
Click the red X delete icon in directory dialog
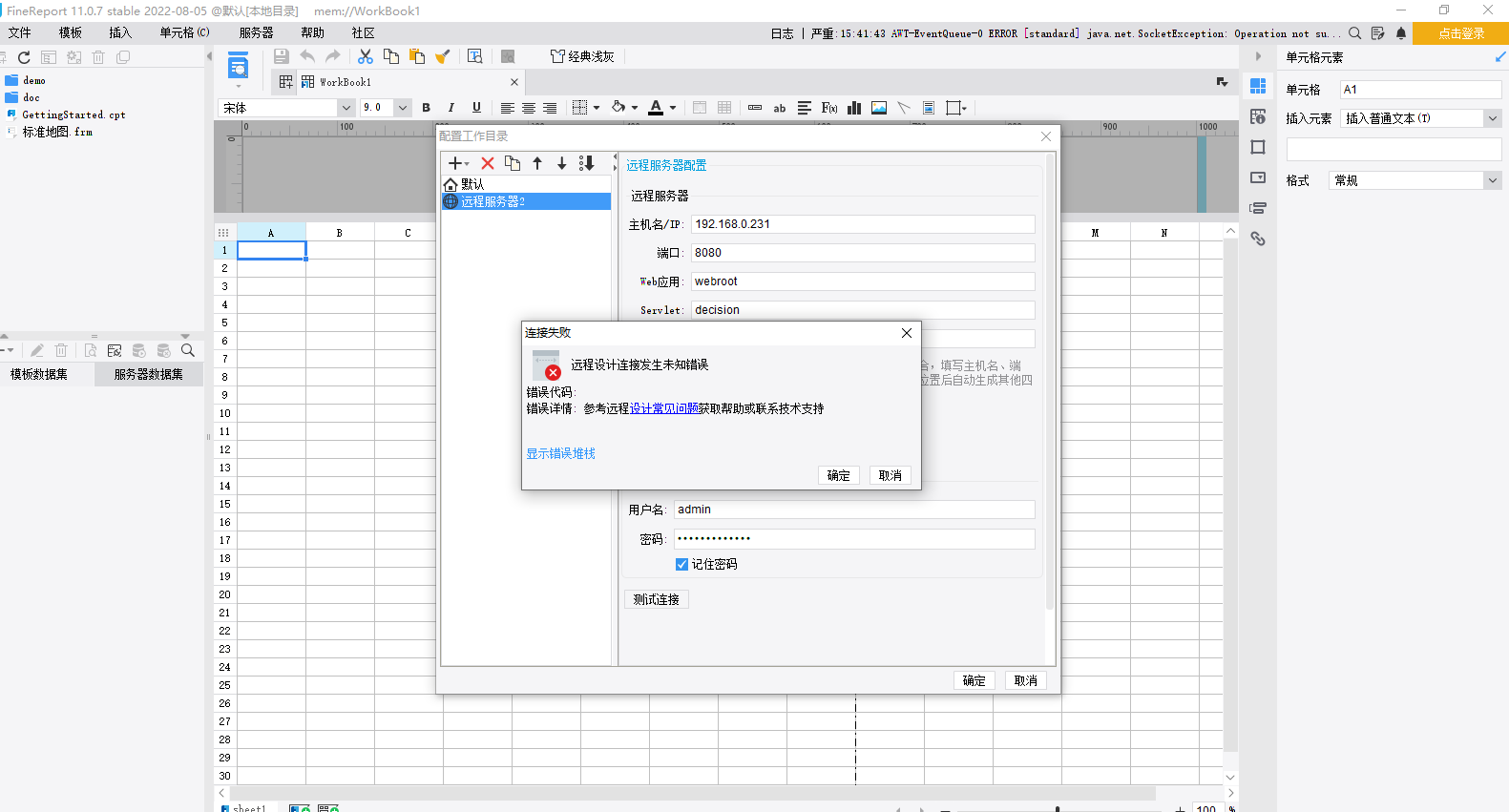[488, 163]
